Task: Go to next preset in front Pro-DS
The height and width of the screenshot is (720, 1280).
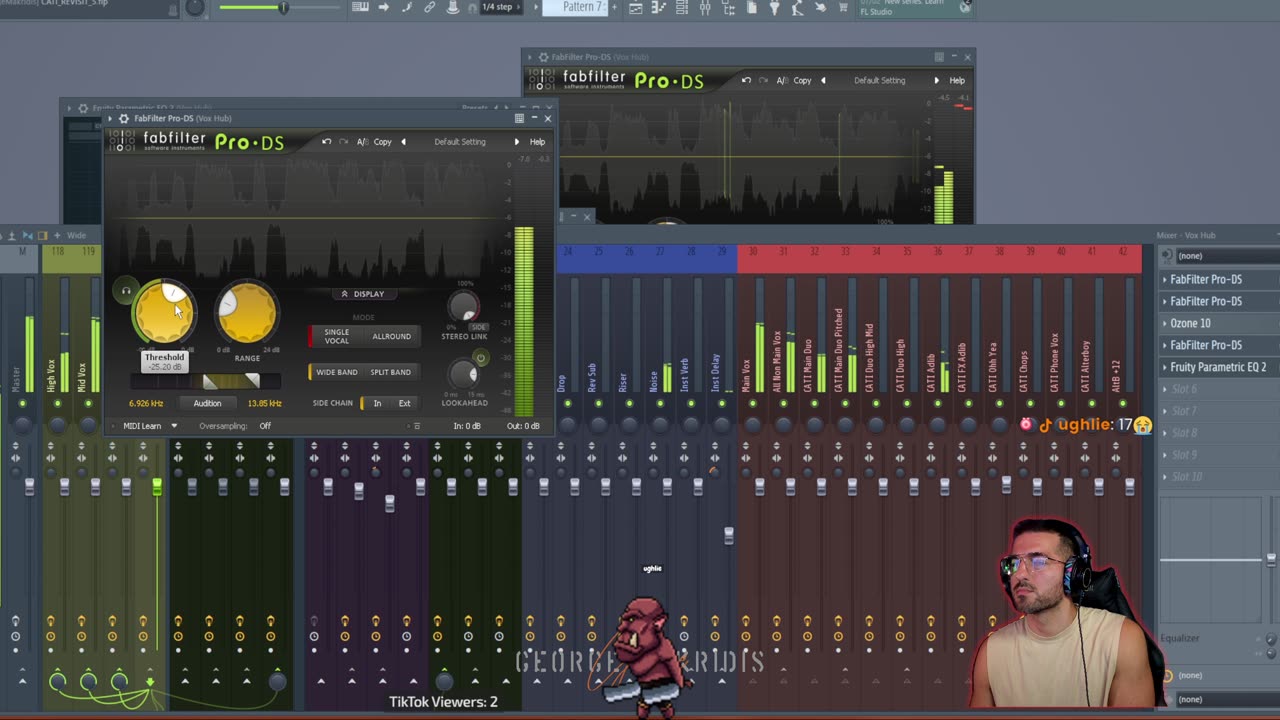Action: [517, 142]
